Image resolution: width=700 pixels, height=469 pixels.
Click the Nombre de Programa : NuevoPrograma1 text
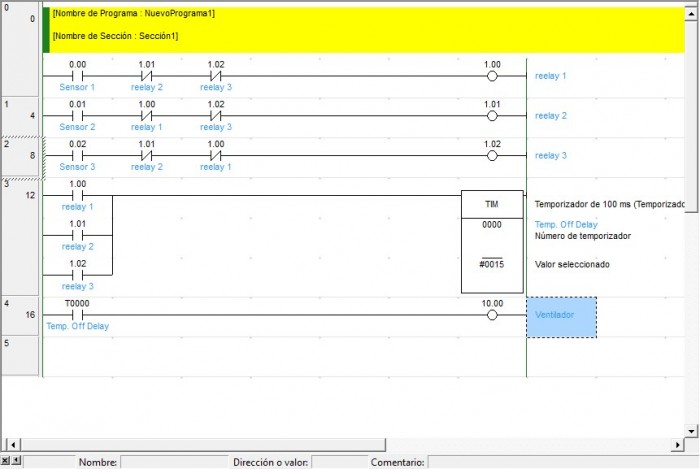point(133,13)
